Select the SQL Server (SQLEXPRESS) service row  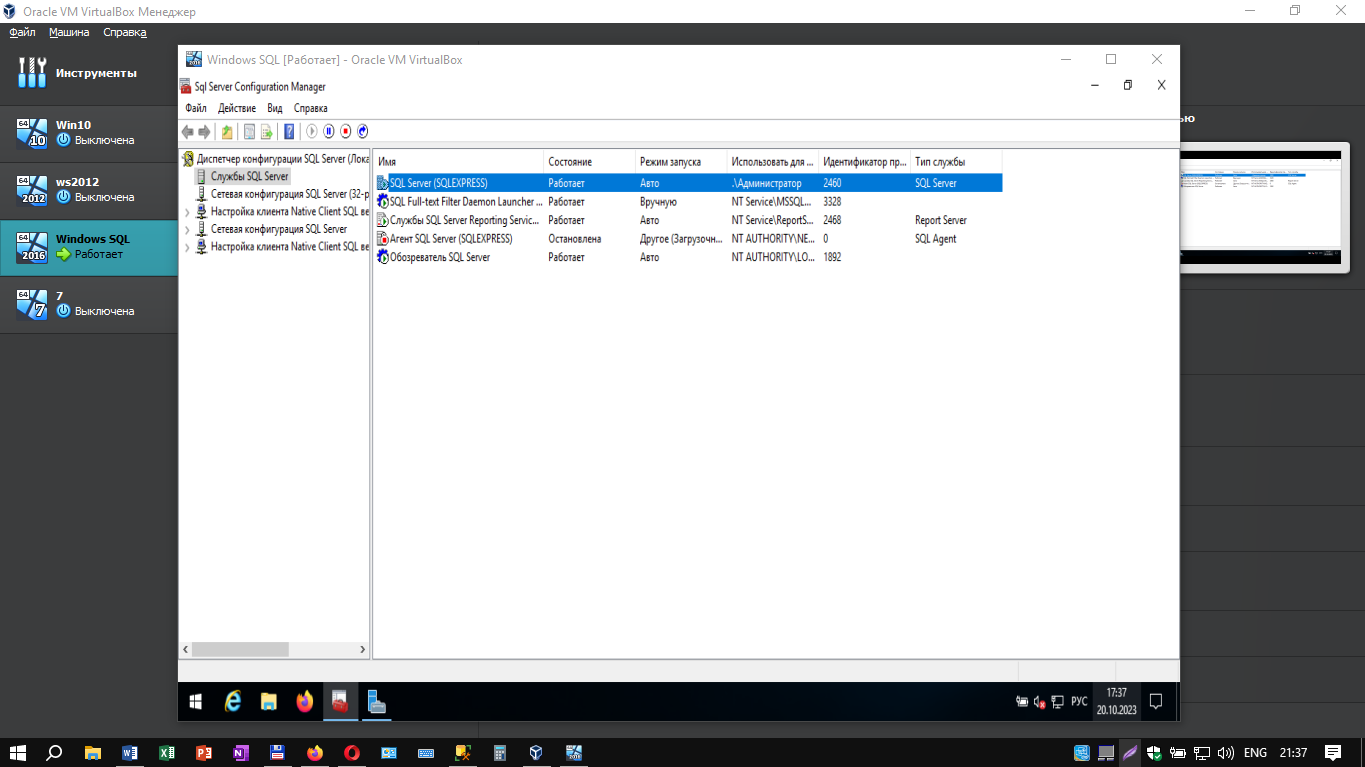coord(688,183)
